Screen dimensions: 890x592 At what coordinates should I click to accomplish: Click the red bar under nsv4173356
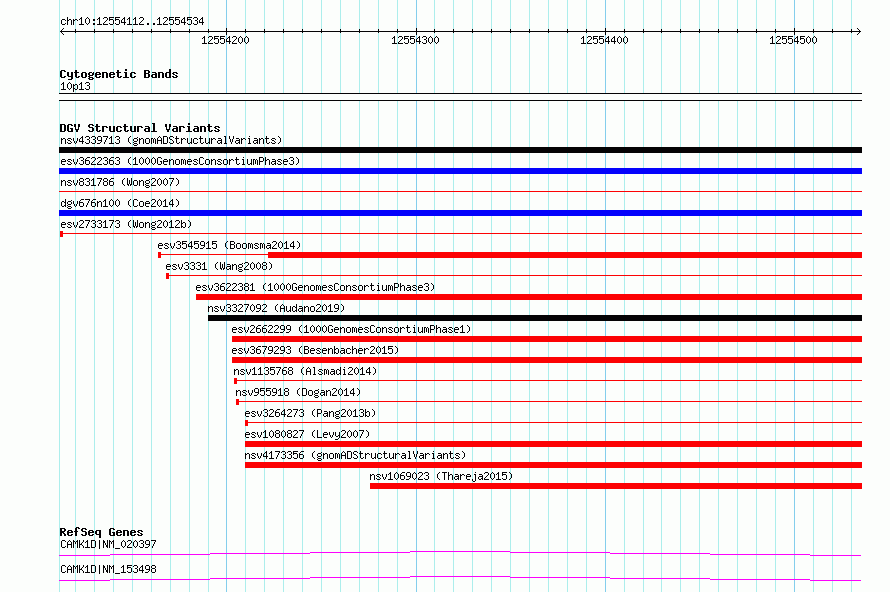[553, 465]
